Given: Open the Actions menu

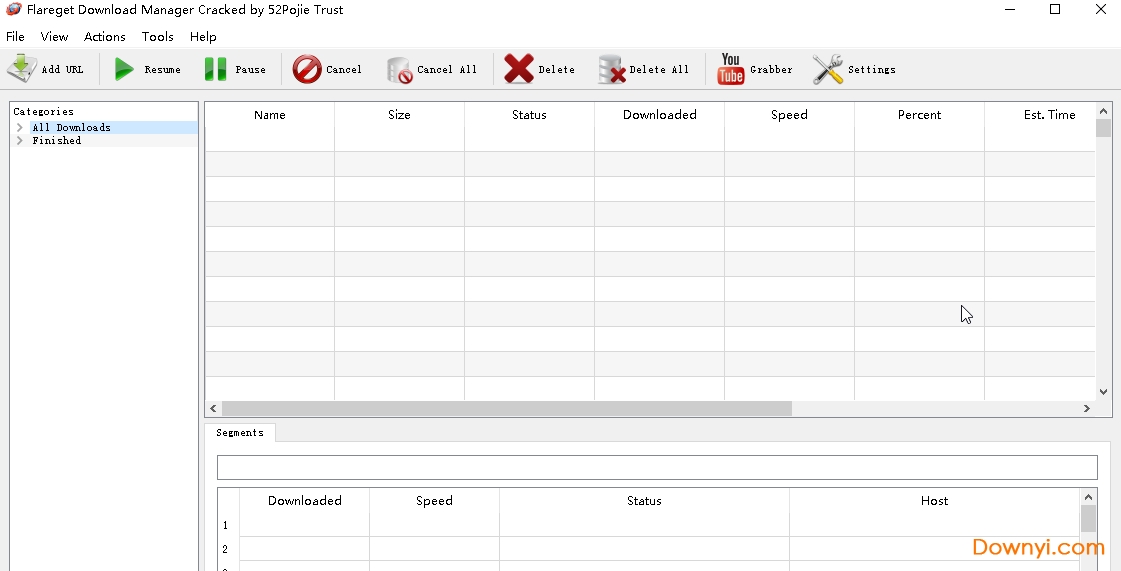Looking at the screenshot, I should tap(105, 37).
